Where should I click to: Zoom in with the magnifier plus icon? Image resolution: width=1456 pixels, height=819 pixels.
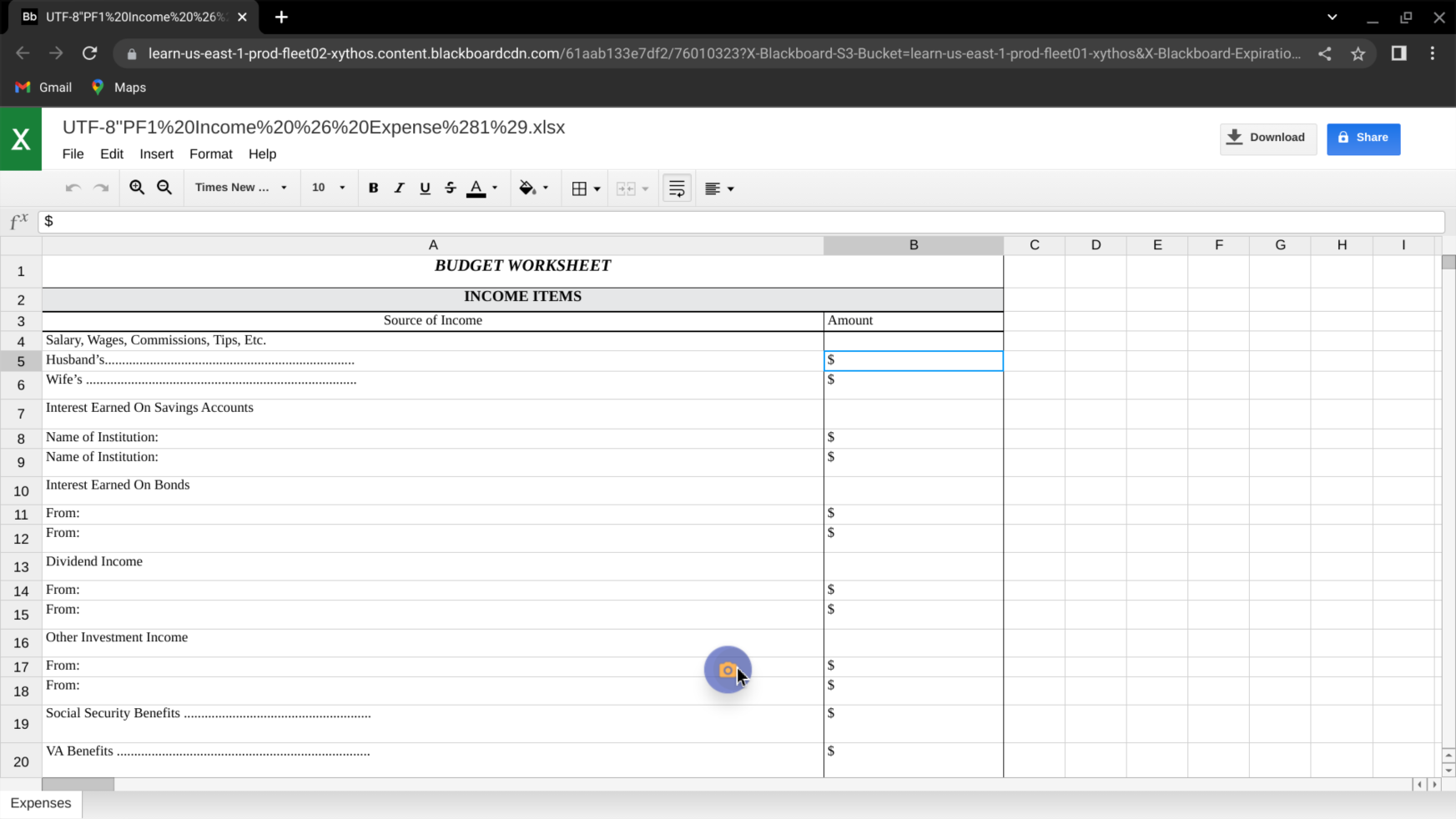click(137, 188)
